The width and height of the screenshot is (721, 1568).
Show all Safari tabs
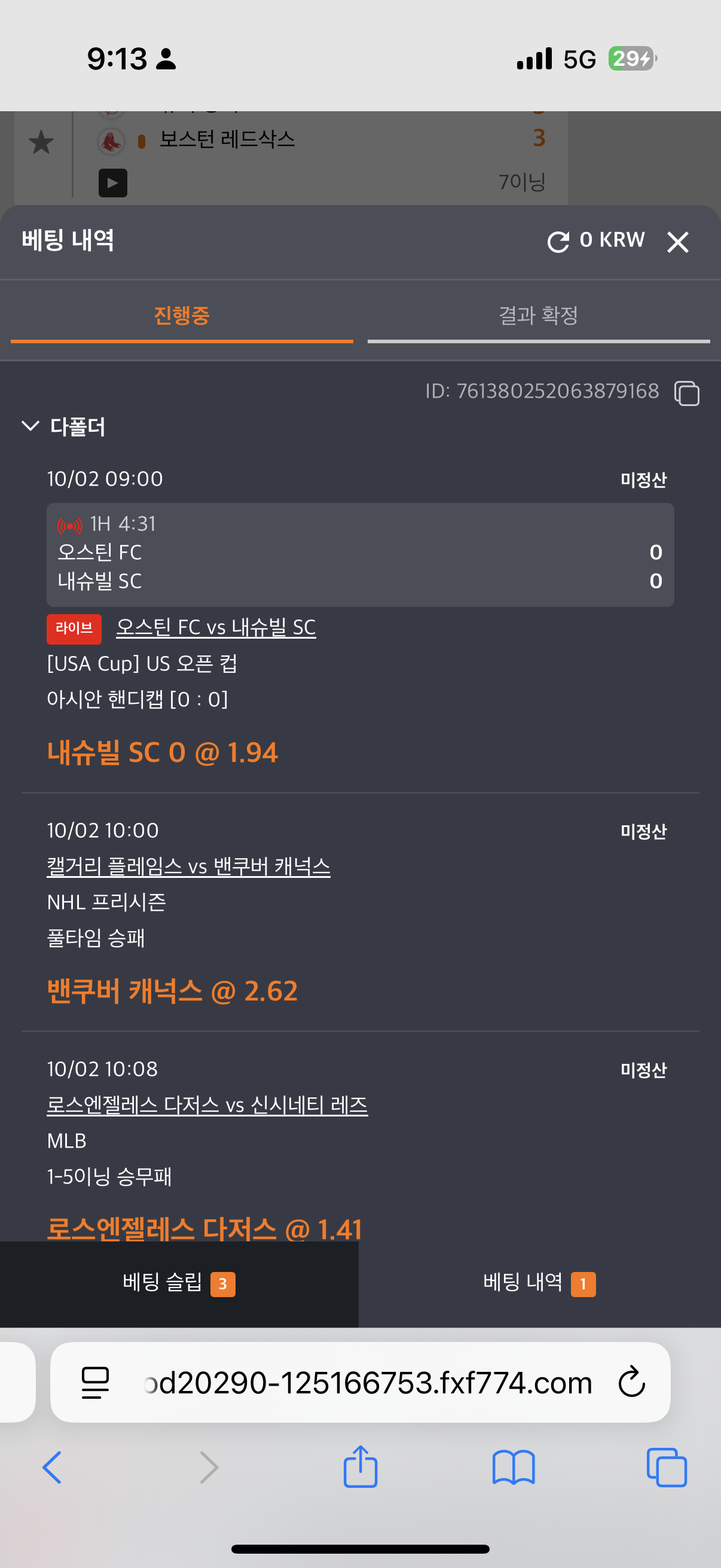(667, 1467)
